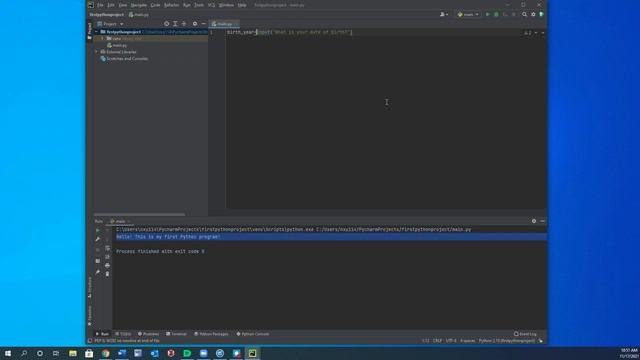Open the Refactor menu
640x360 pixels.
pos(171,5)
